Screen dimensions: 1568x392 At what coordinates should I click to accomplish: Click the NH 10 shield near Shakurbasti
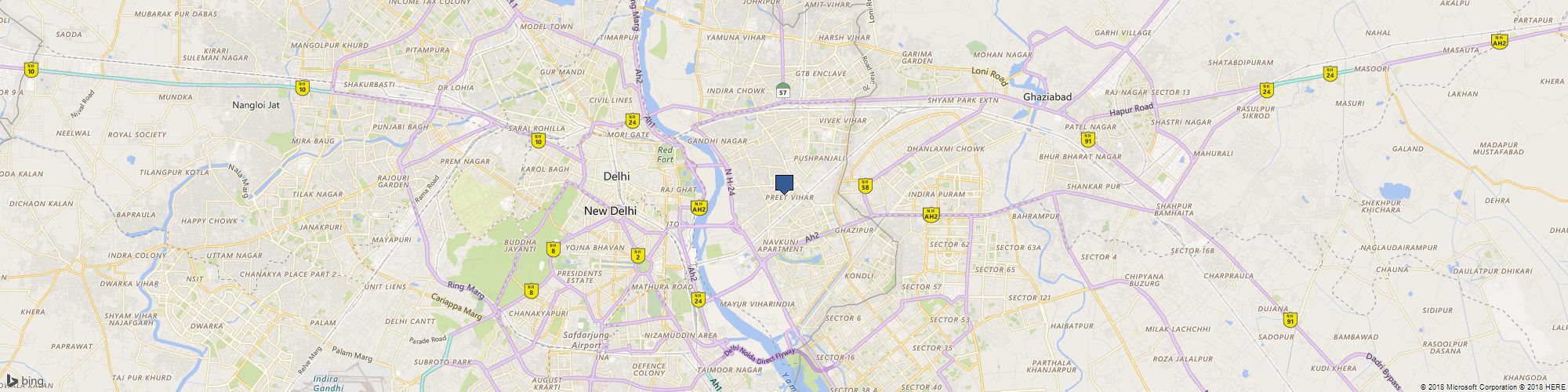302,88
